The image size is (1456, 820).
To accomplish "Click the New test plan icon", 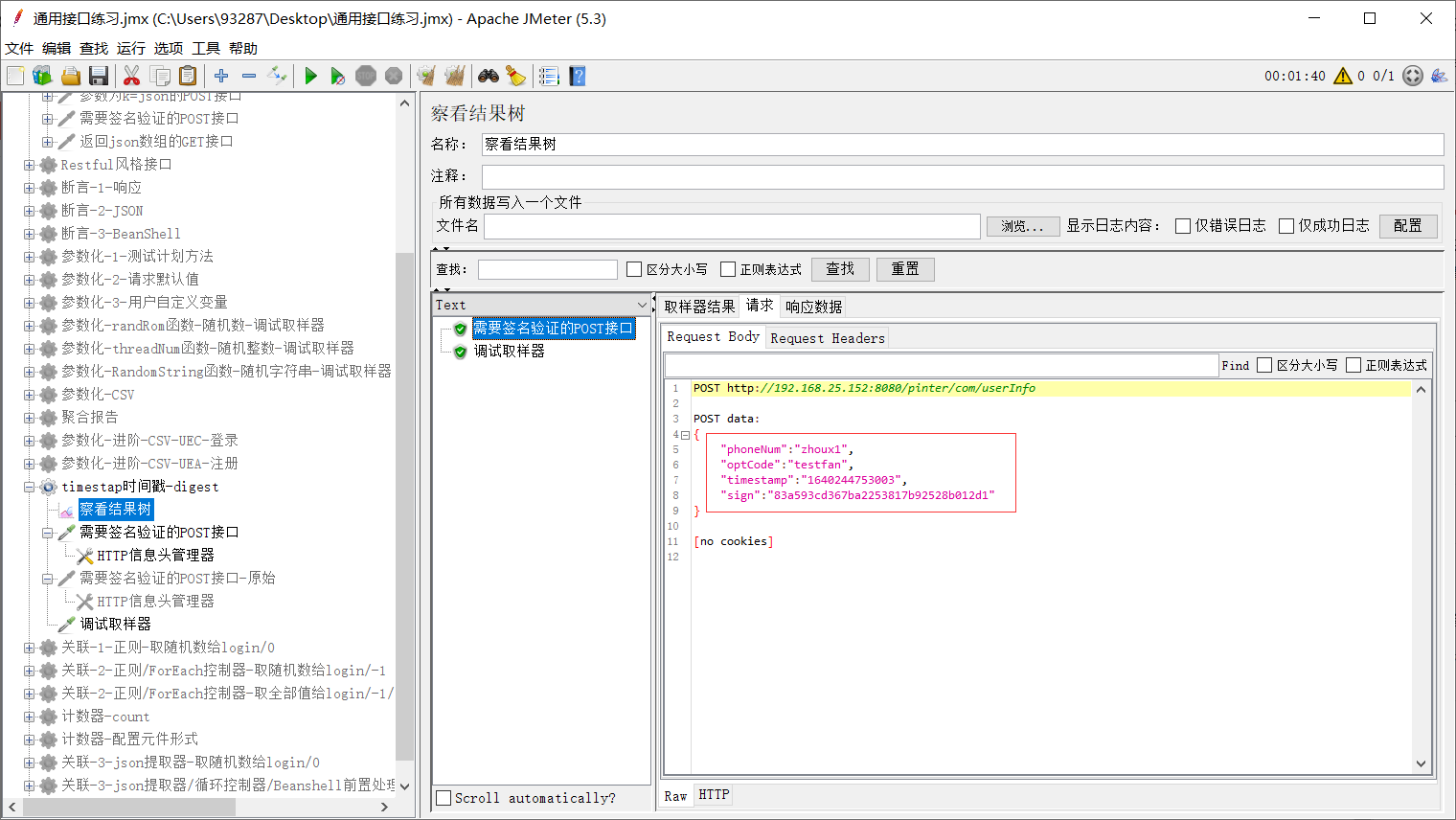I will tap(15, 76).
